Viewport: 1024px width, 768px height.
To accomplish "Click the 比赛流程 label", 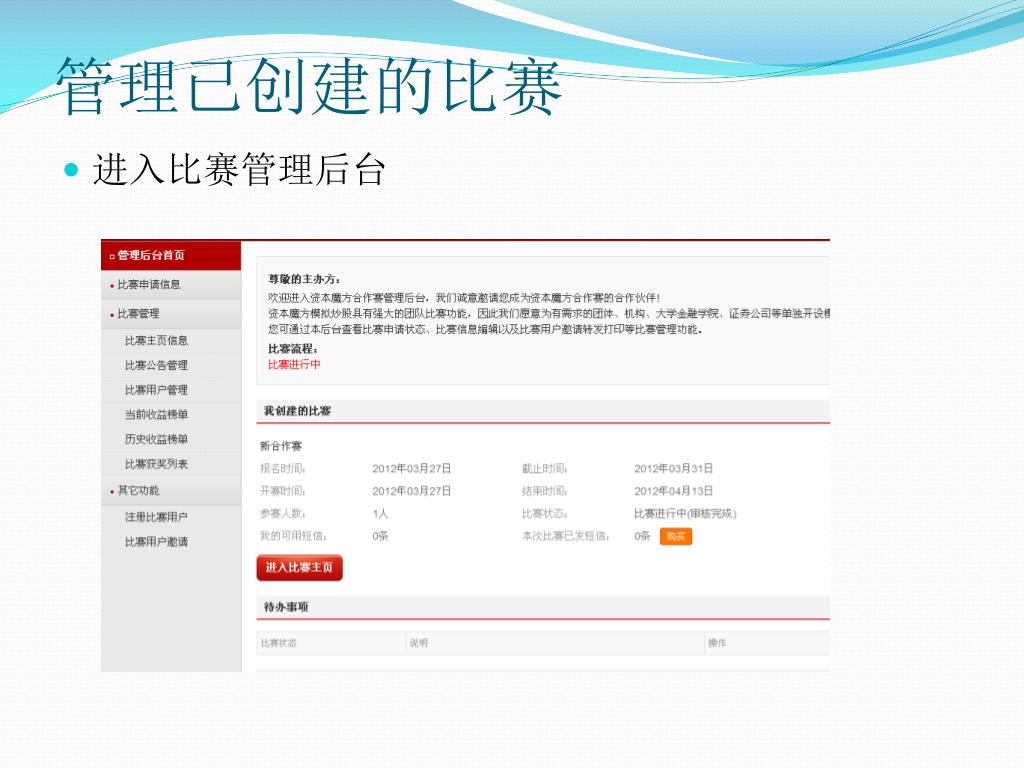I will pos(293,349).
